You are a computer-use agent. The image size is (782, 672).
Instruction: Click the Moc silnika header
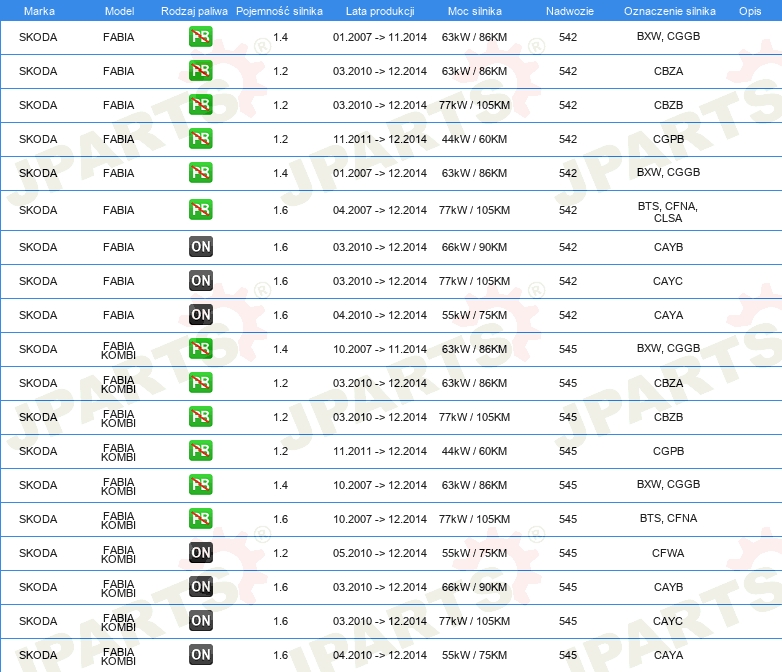point(474,11)
